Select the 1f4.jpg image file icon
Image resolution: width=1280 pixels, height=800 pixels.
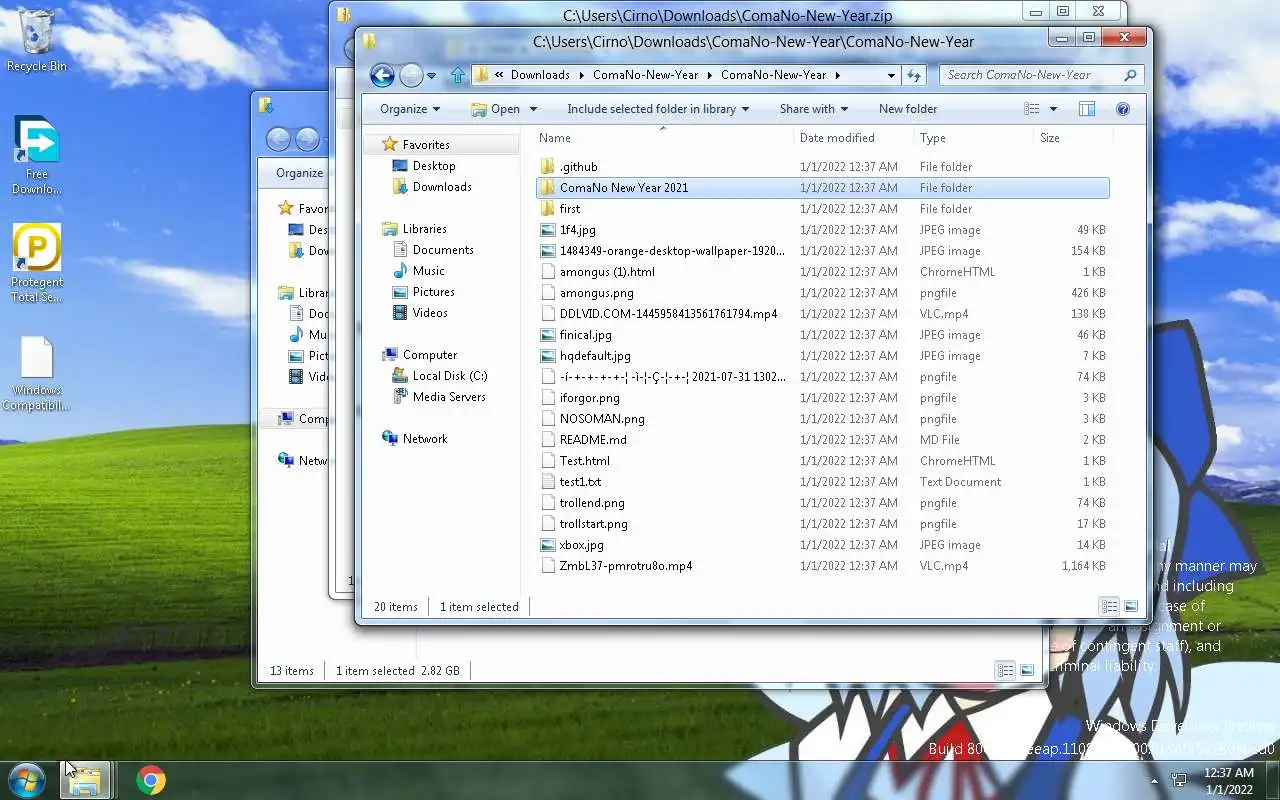pyautogui.click(x=547, y=230)
